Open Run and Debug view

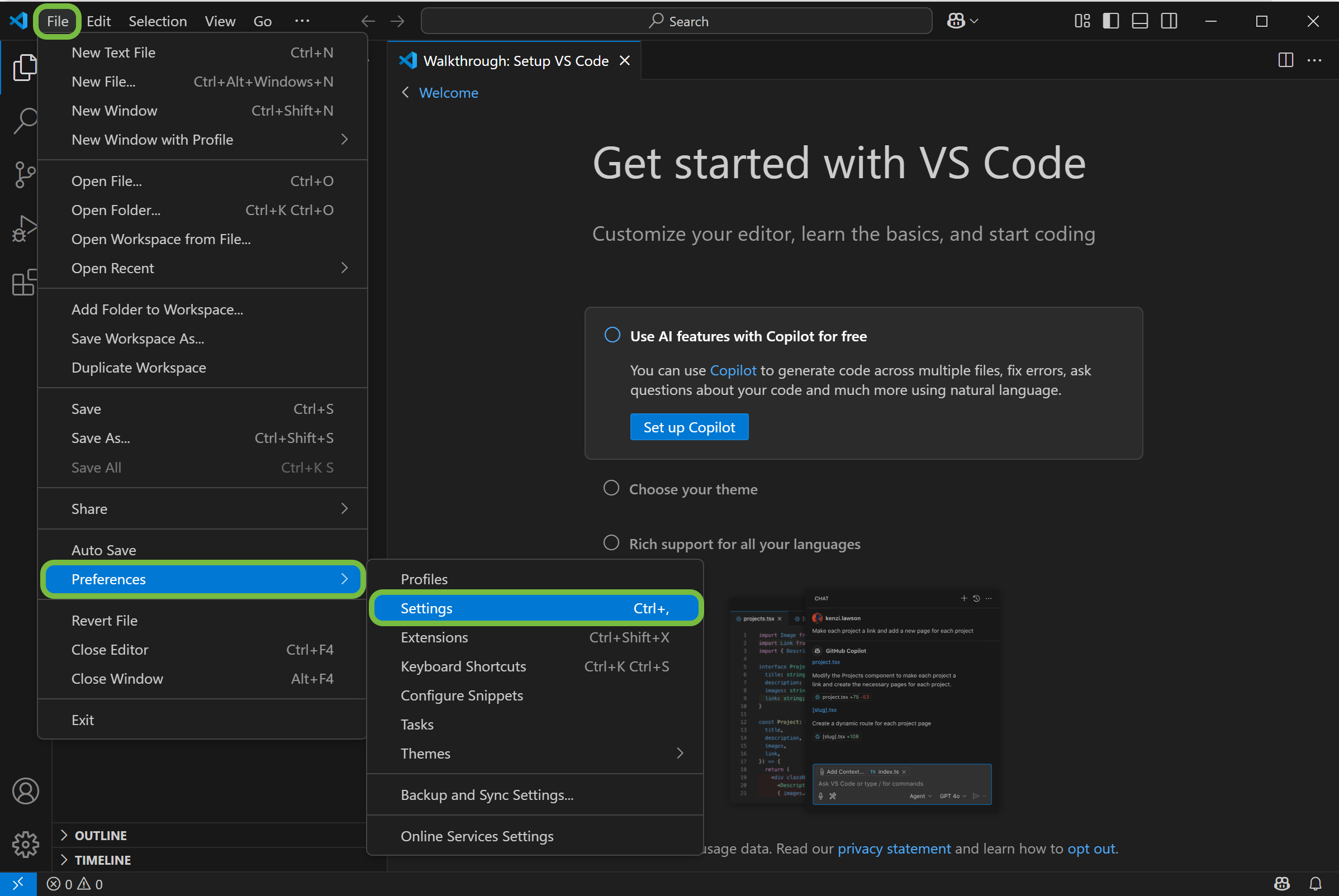pos(25,228)
